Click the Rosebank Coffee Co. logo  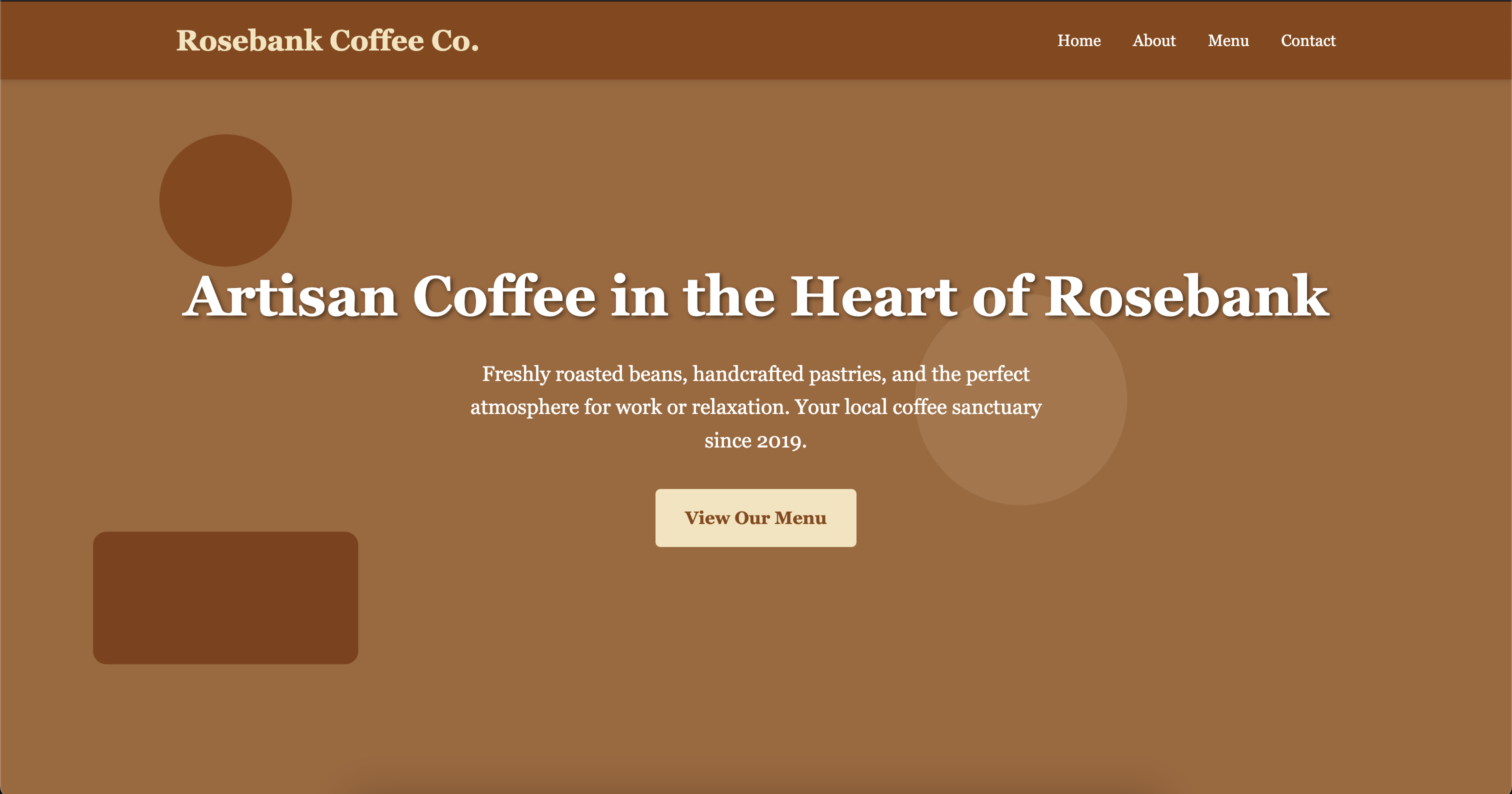(x=327, y=40)
